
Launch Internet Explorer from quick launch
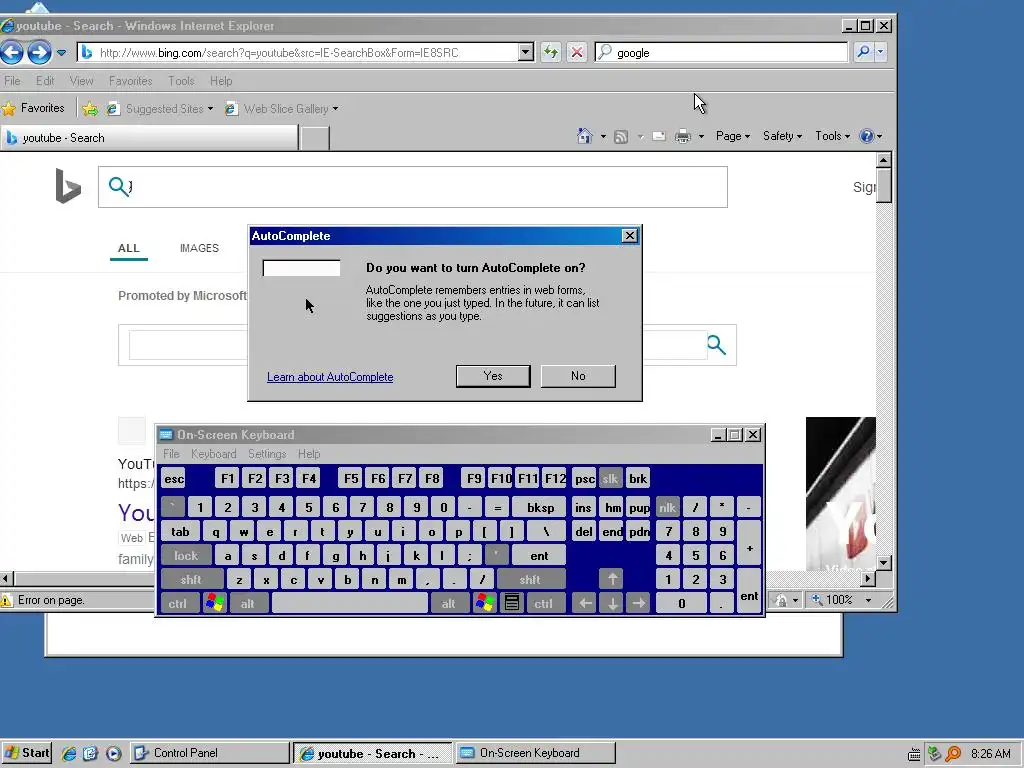(69, 754)
